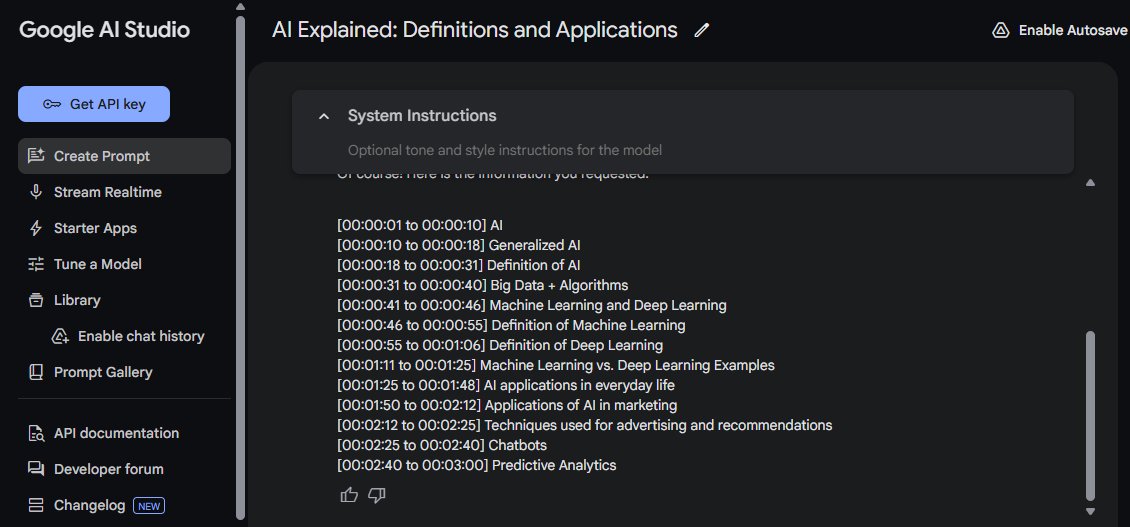Screen dimensions: 1130x527
Task: Click 'Applications of AI in marketing' line
Action: point(507,405)
